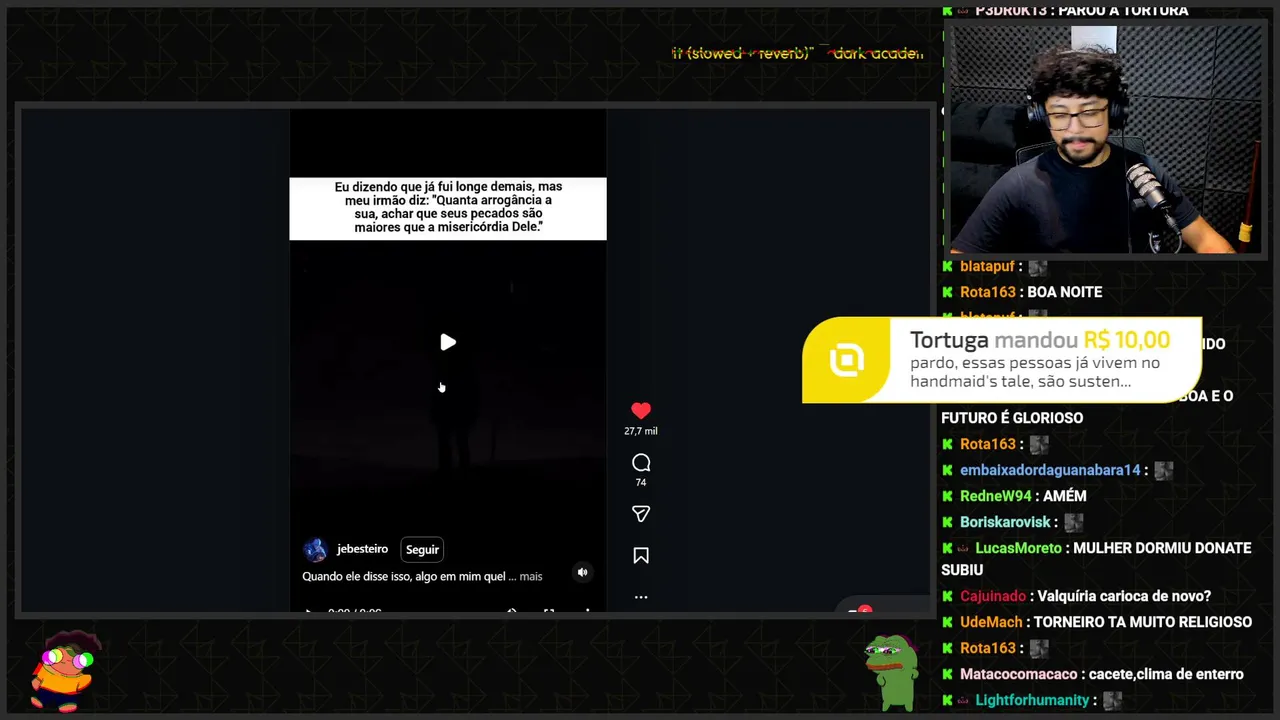Like the reel with heart icon
This screenshot has width=1280, height=720.
(x=641, y=411)
